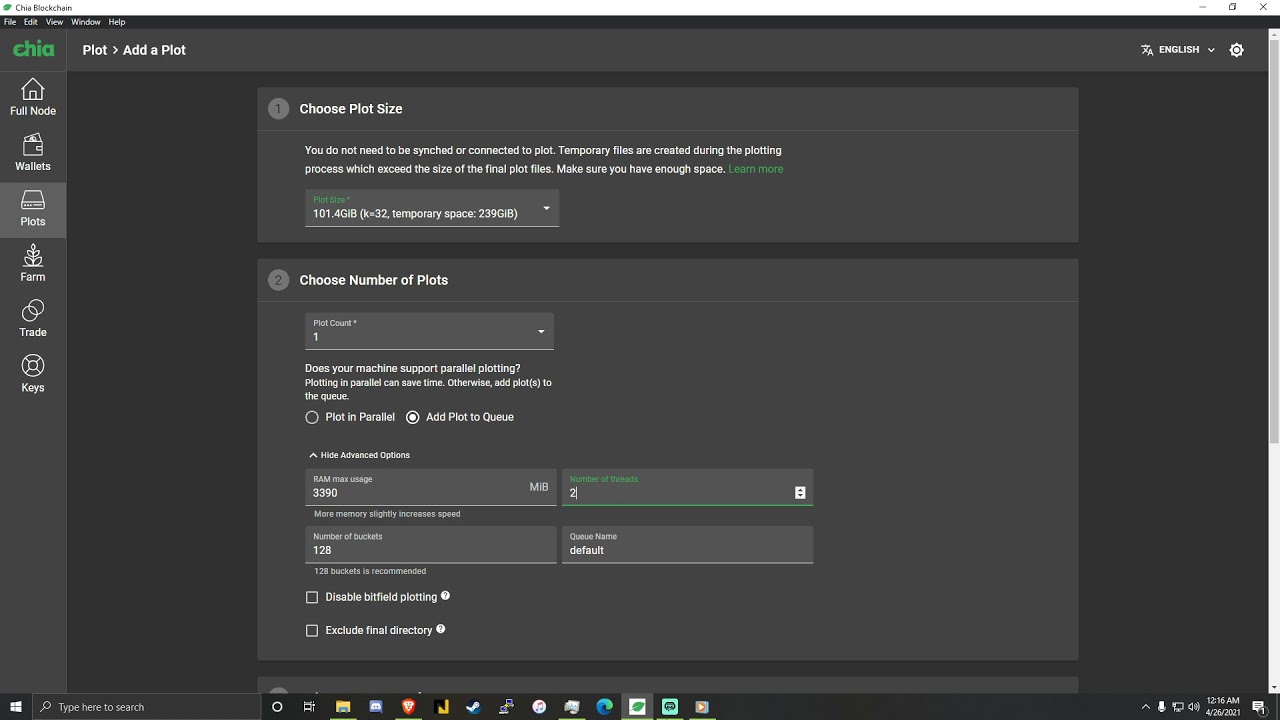This screenshot has height=720, width=1280.
Task: Open the English language dropdown
Action: pyautogui.click(x=1178, y=50)
